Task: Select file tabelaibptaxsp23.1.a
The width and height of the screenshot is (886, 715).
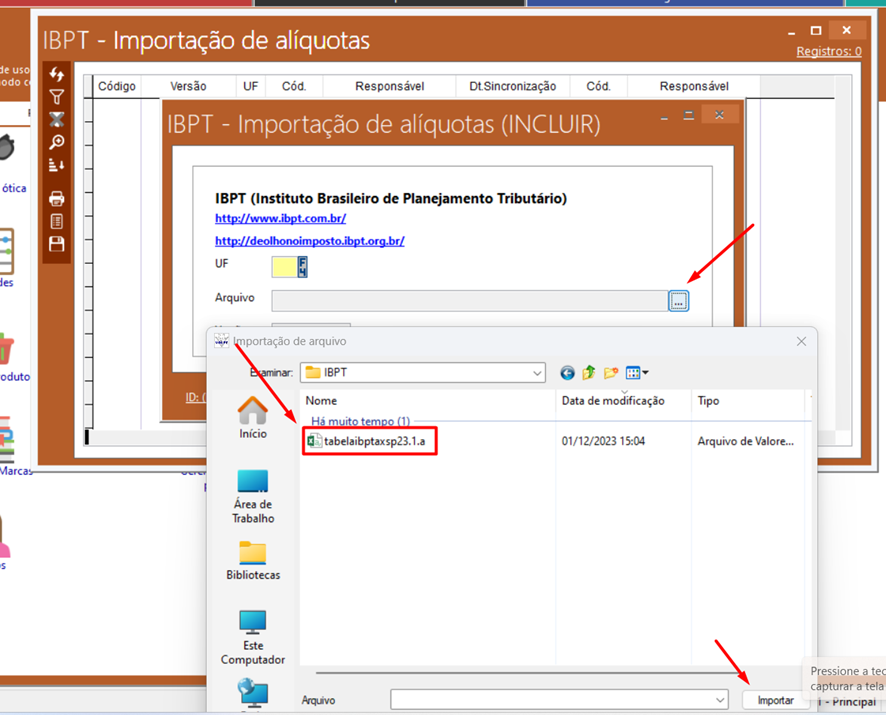Action: coord(374,441)
